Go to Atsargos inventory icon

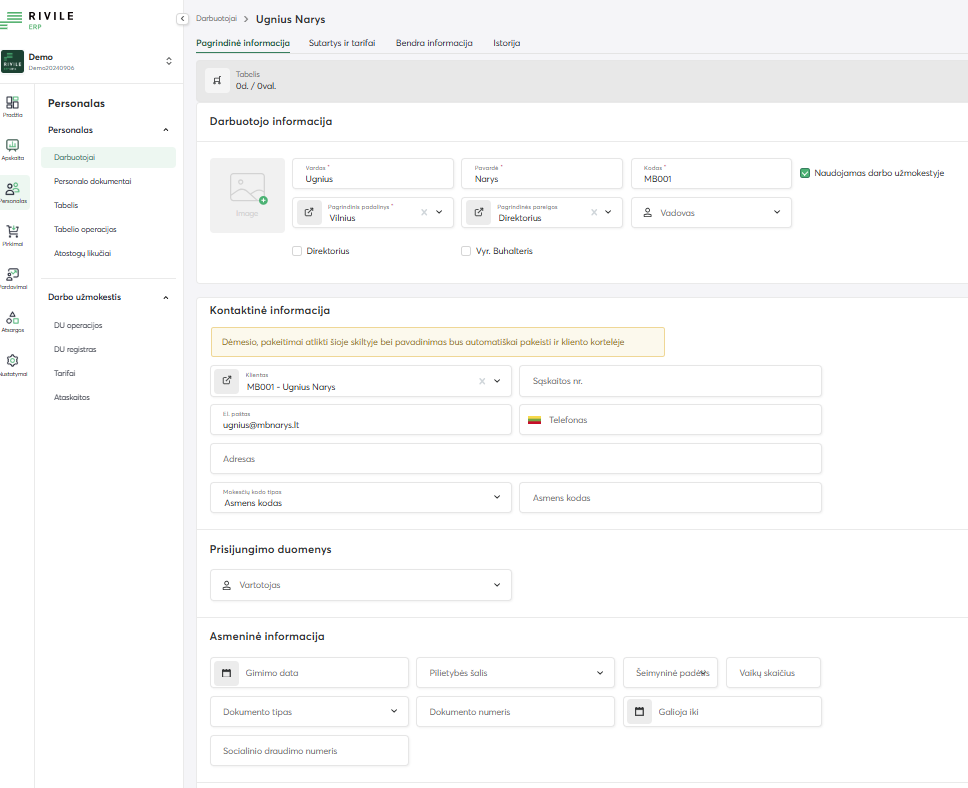pos(13,318)
